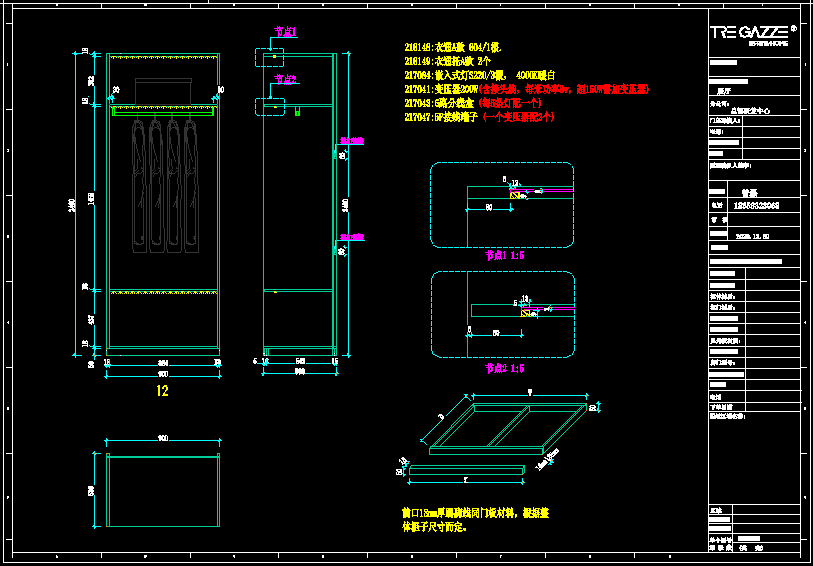Click the date 2023.11.30 in title block
This screenshot has height=566, width=813.
[x=752, y=236]
